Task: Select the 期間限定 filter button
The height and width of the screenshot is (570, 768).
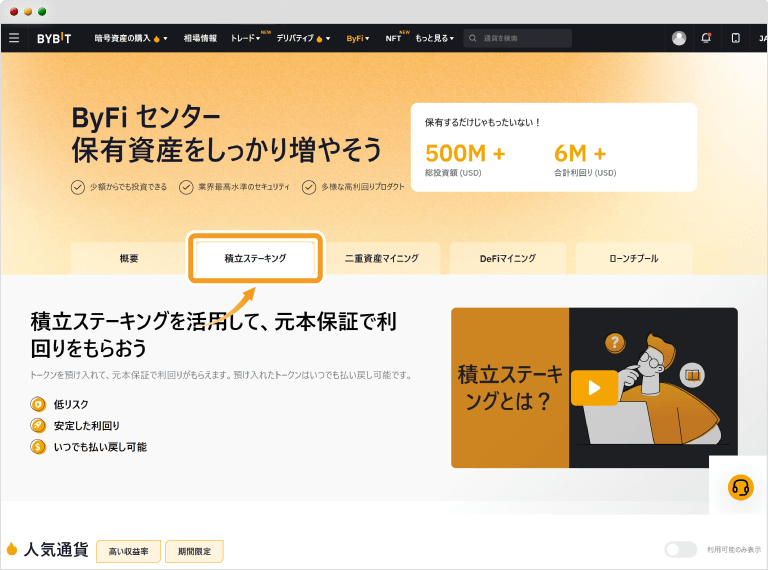Action: [x=194, y=551]
